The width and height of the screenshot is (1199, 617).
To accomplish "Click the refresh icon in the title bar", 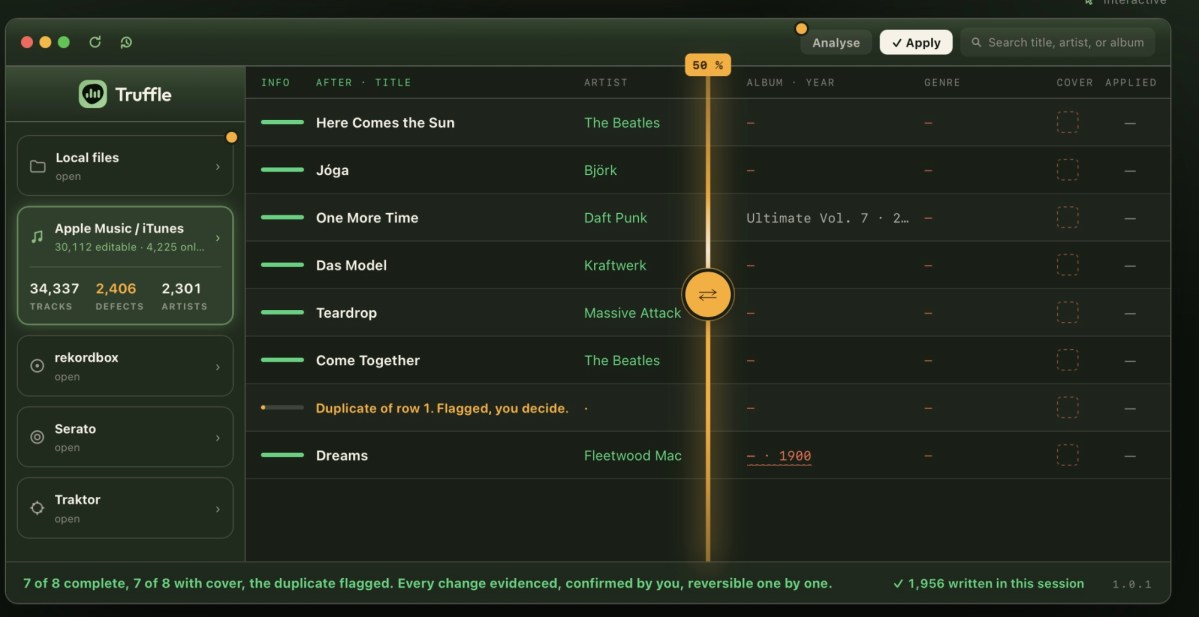I will coord(95,42).
